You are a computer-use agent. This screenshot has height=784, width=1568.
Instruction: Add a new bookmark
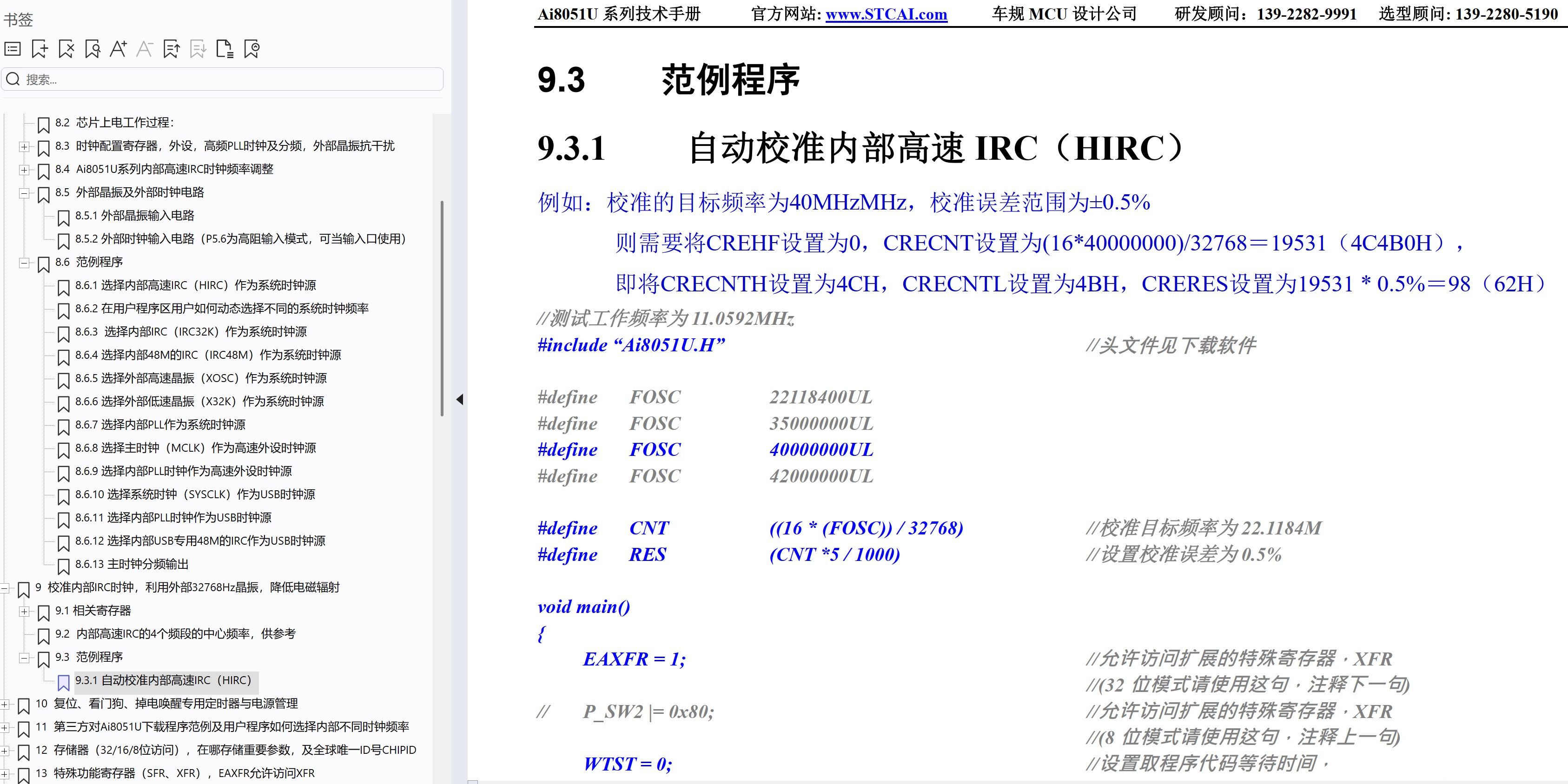point(39,49)
